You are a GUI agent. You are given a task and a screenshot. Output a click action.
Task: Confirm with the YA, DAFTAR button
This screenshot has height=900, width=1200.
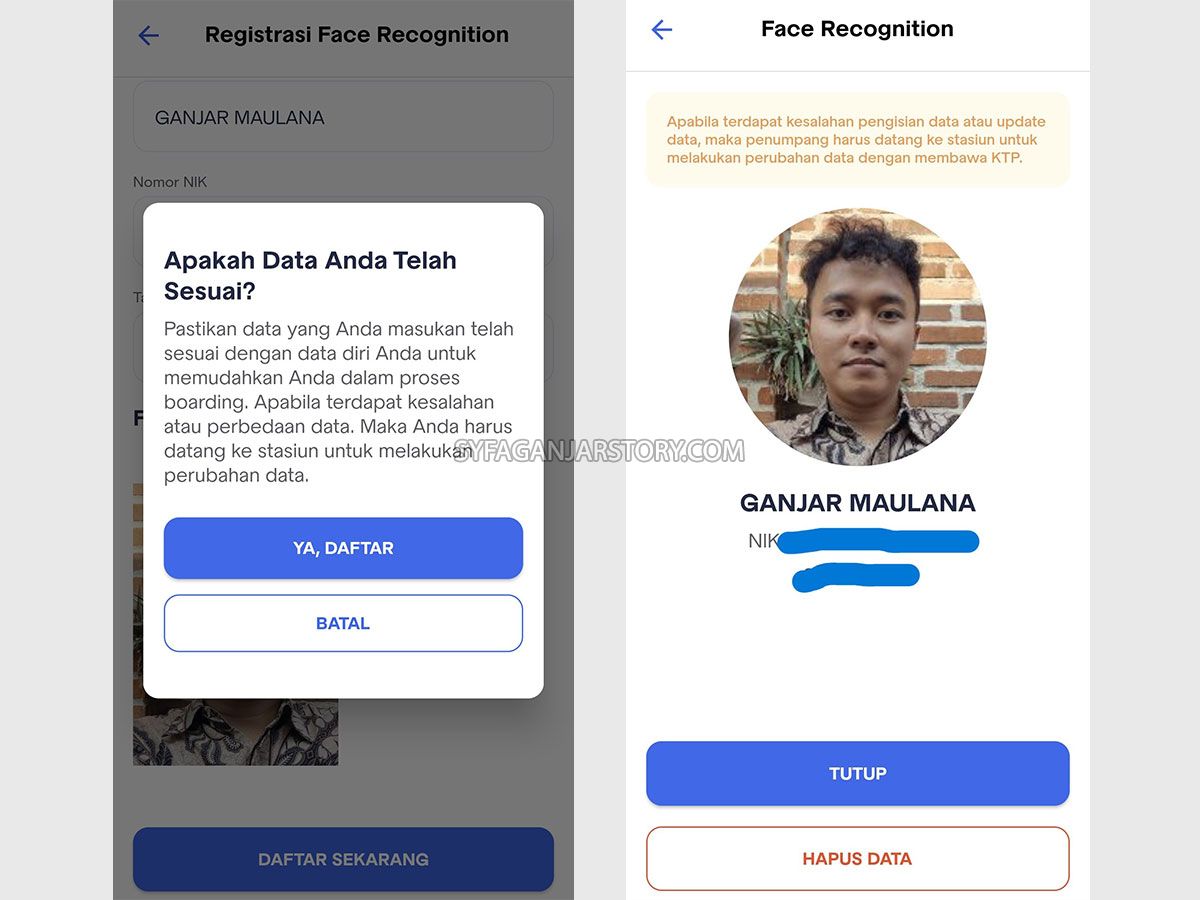[x=343, y=548]
